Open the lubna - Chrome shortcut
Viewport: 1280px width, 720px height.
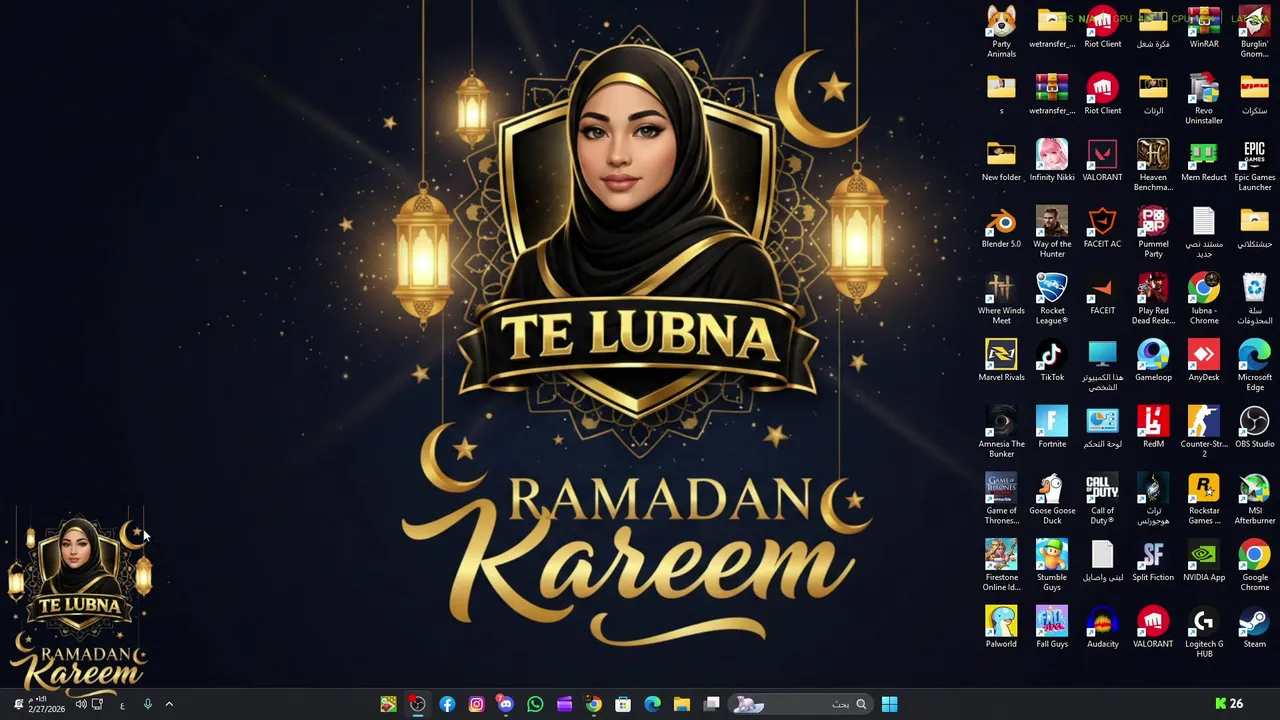point(1204,299)
